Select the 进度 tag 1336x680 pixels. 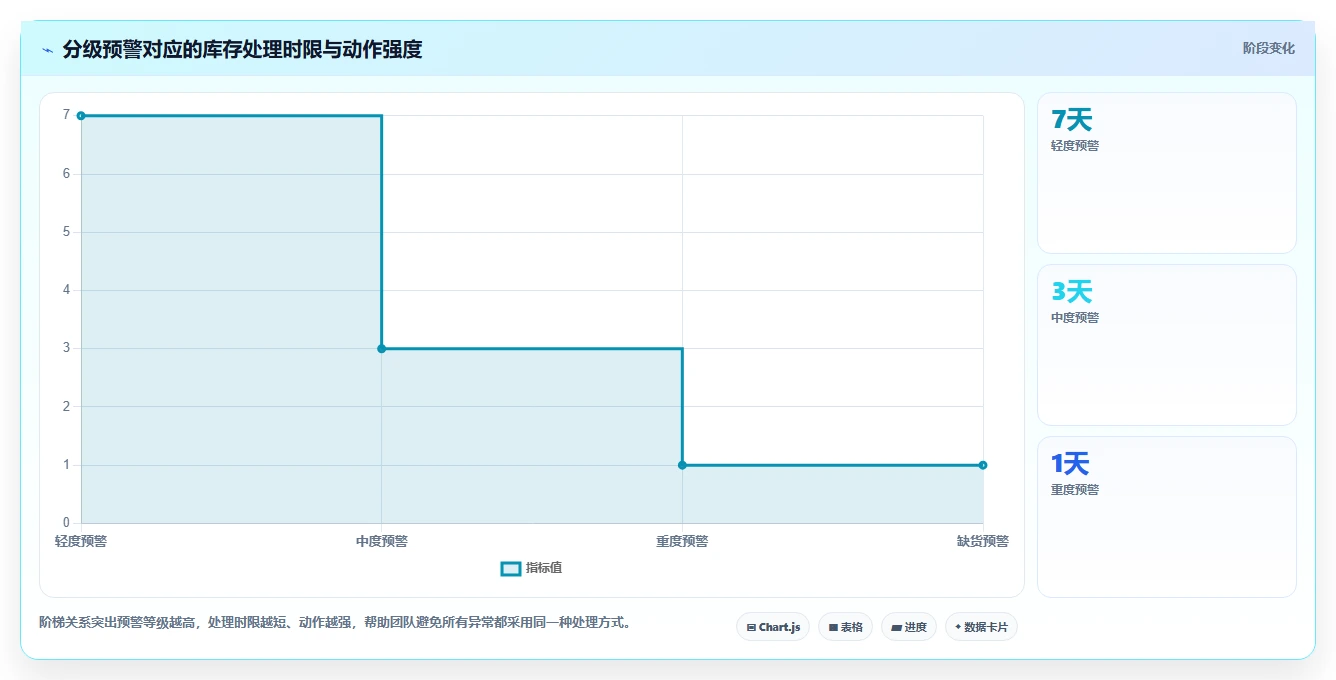pos(908,627)
